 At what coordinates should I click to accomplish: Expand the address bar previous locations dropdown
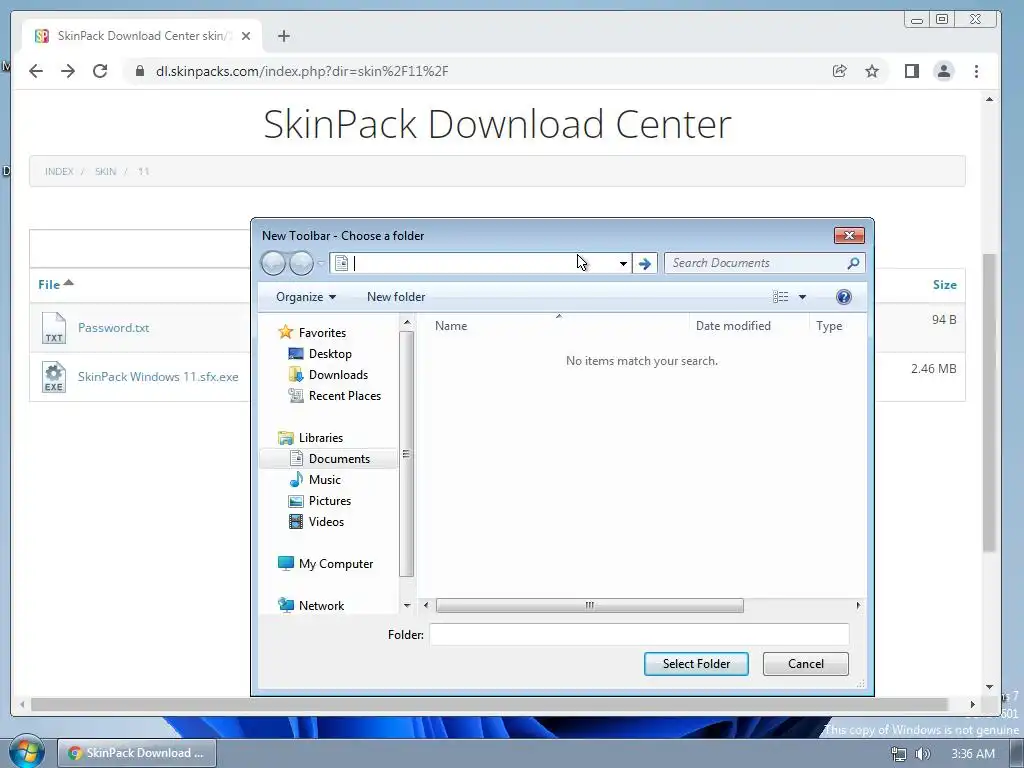click(x=623, y=263)
